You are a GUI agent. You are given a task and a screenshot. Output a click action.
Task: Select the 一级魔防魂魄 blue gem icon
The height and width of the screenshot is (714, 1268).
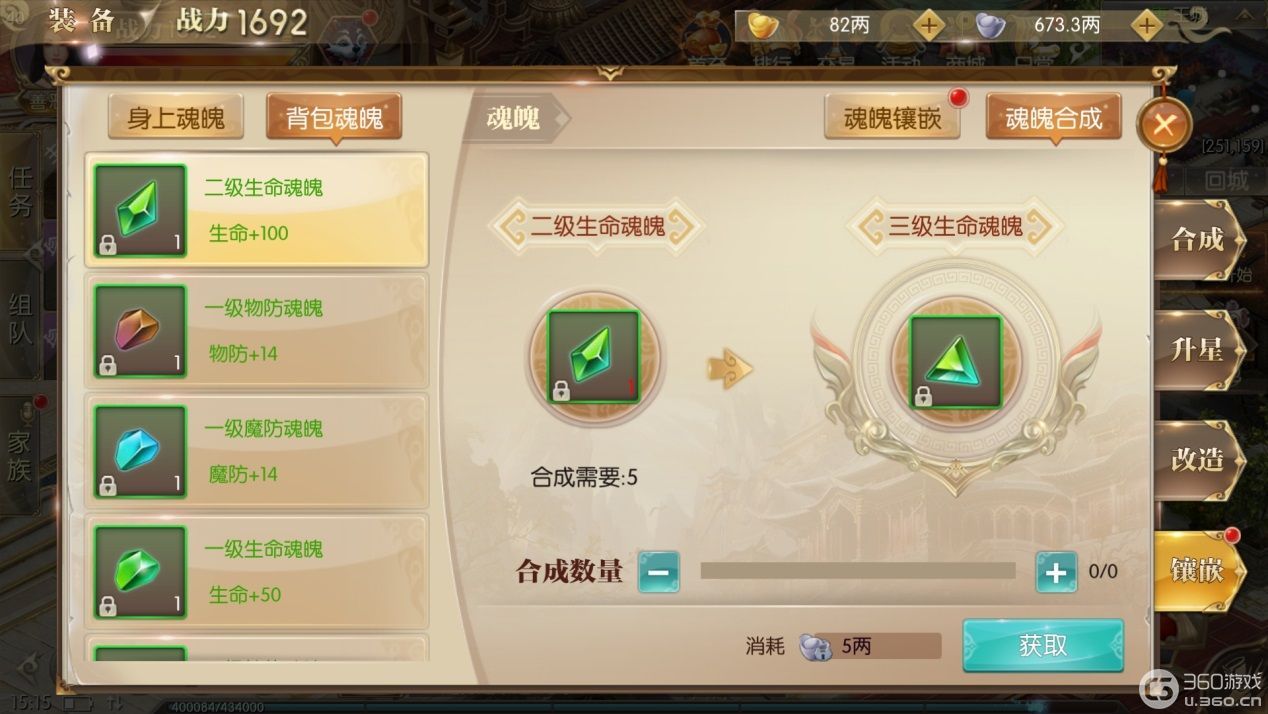coord(140,452)
